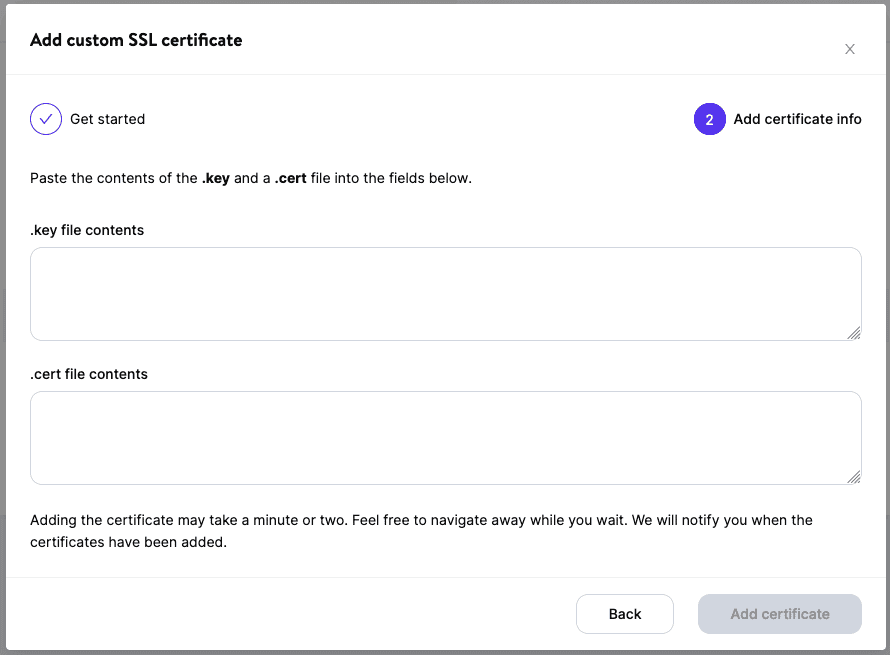Click the certificate notification notice text

point(420,530)
